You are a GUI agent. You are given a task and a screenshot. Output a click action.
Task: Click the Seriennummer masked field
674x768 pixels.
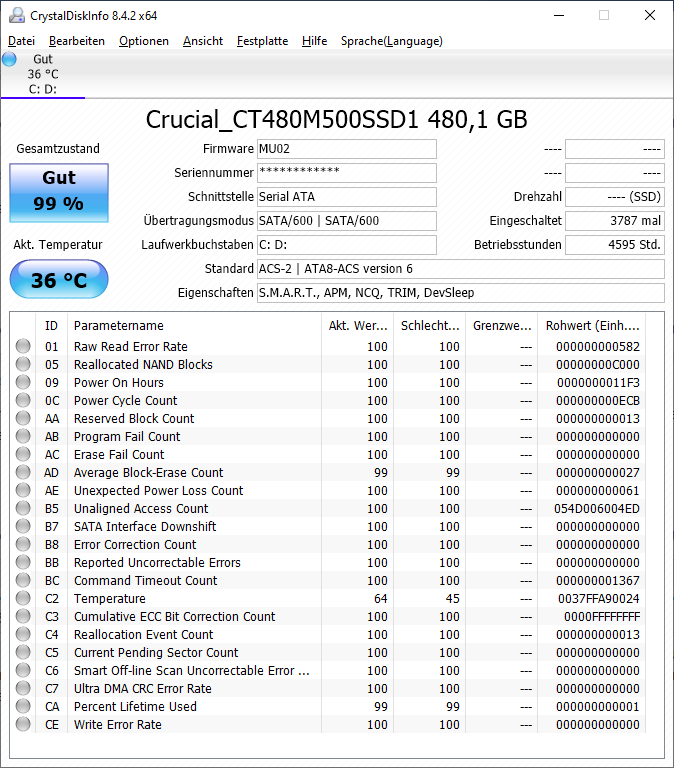[347, 173]
